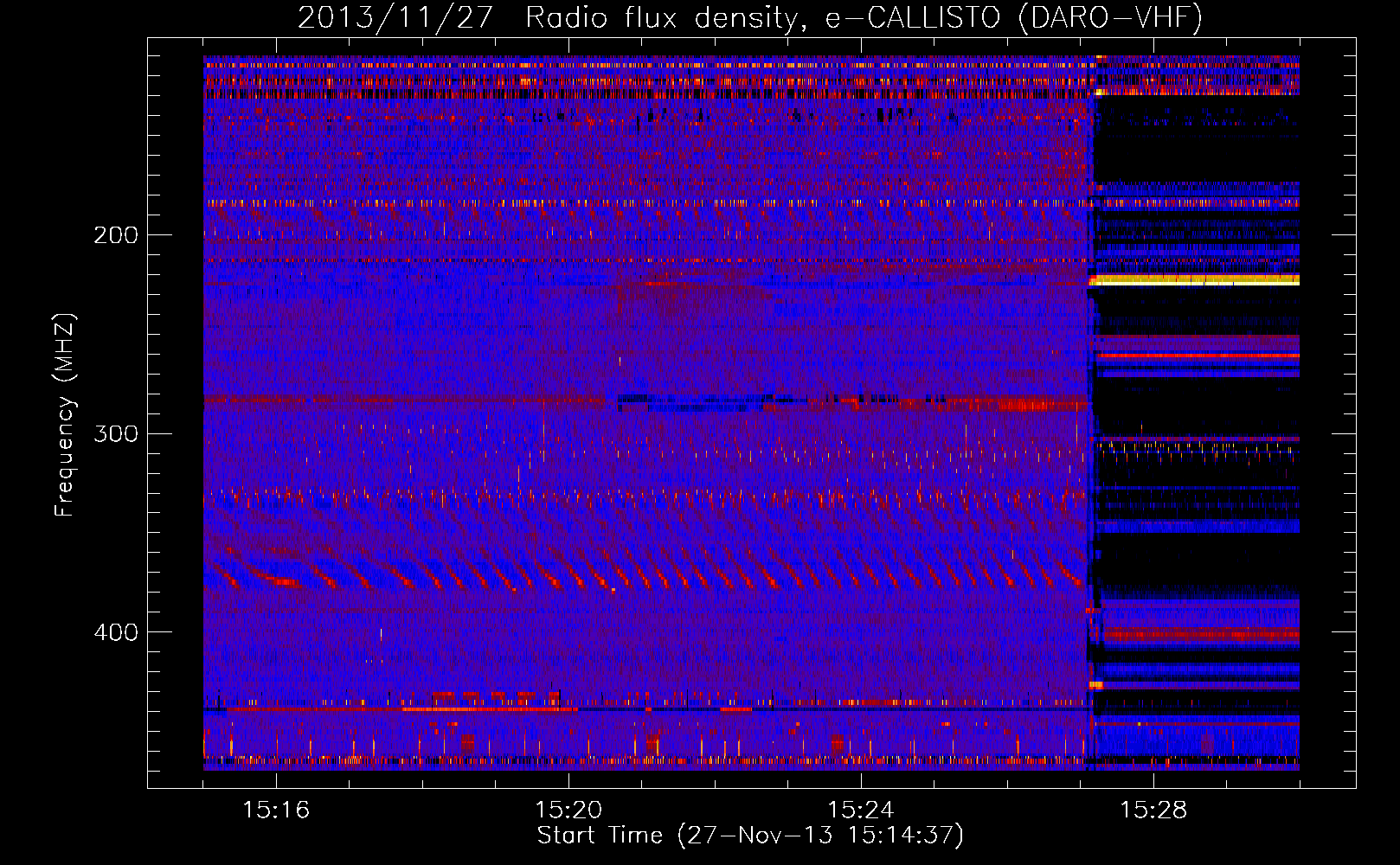
Task: Click the 15:28 time tick label
Action: [x=1153, y=810]
